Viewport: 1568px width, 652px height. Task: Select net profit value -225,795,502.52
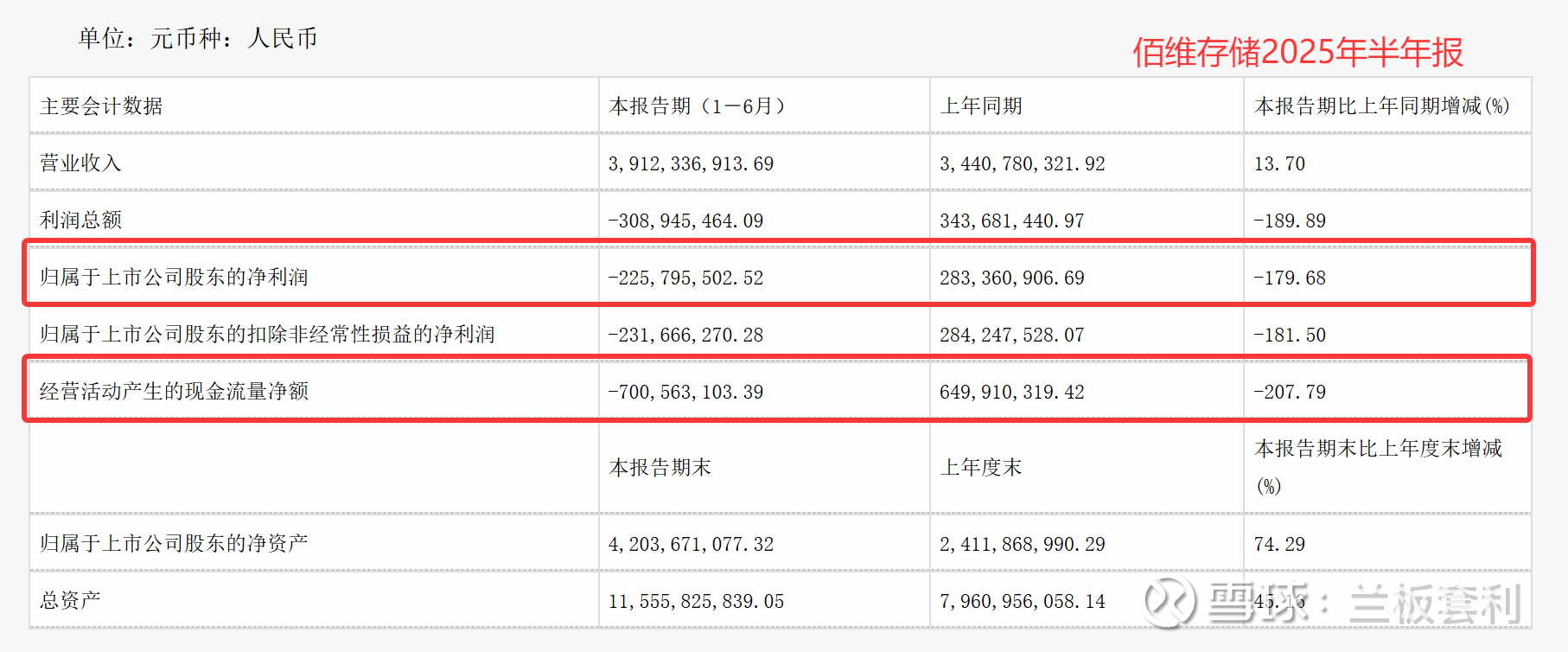pyautogui.click(x=685, y=278)
